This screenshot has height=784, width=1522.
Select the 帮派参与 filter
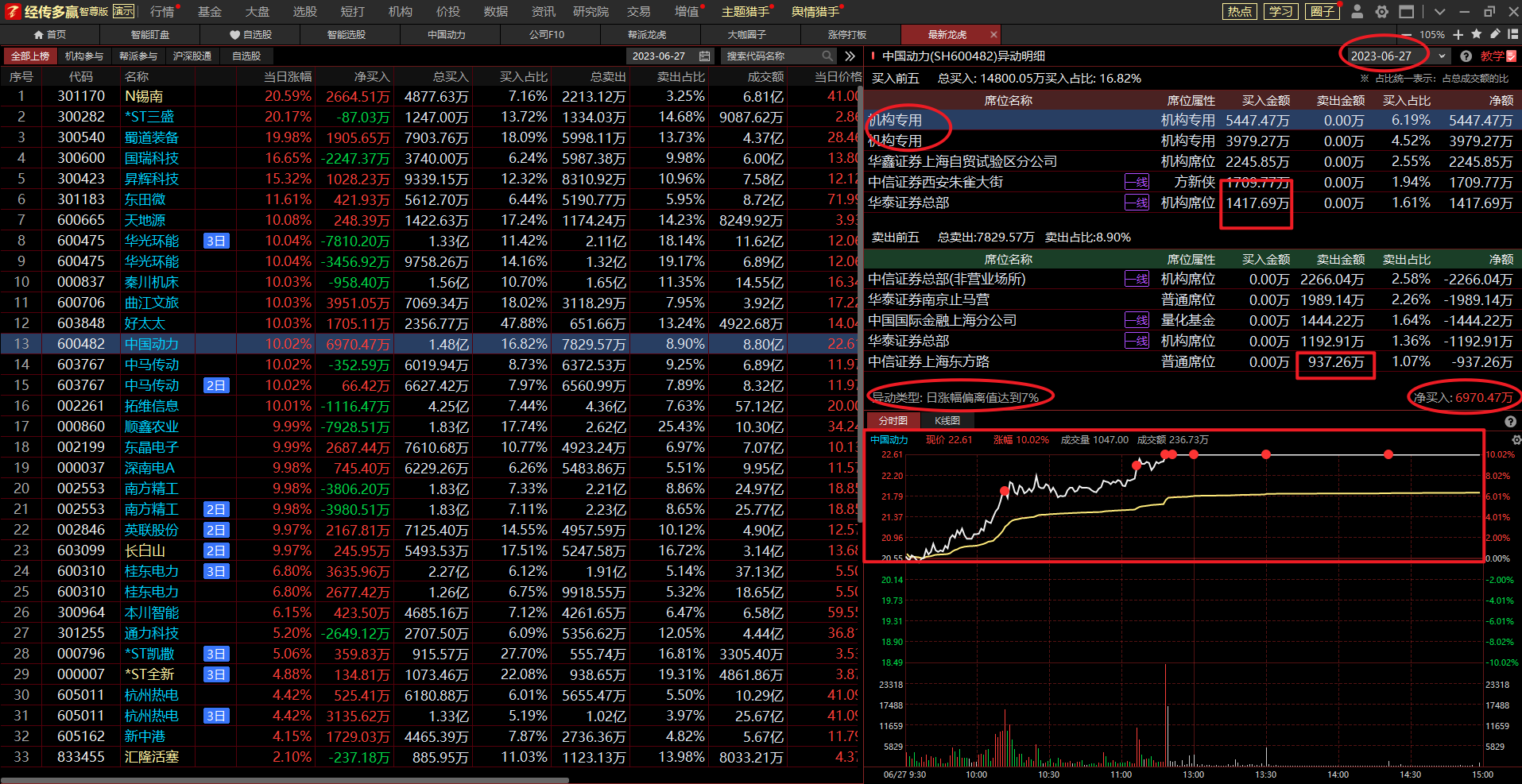pos(138,56)
